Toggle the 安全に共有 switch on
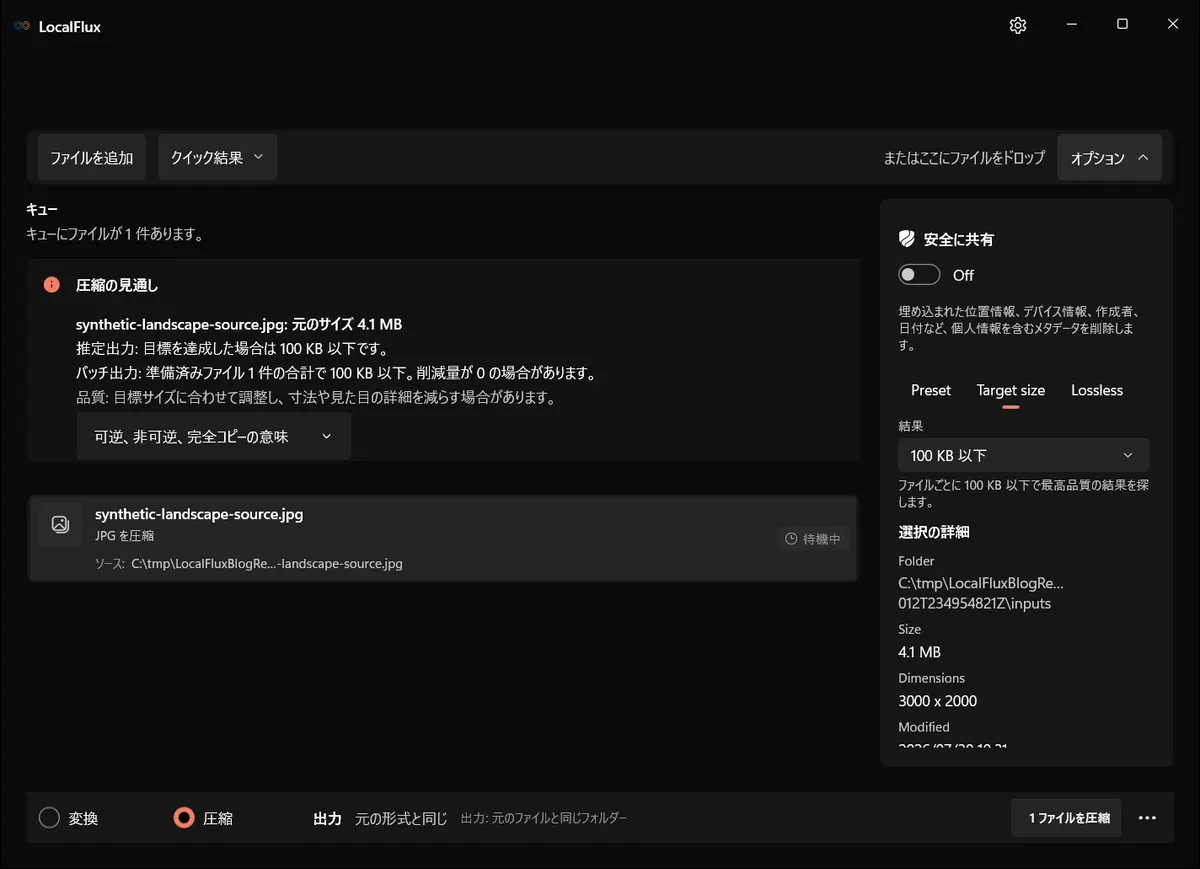Image resolution: width=1200 pixels, height=869 pixels. tap(919, 275)
